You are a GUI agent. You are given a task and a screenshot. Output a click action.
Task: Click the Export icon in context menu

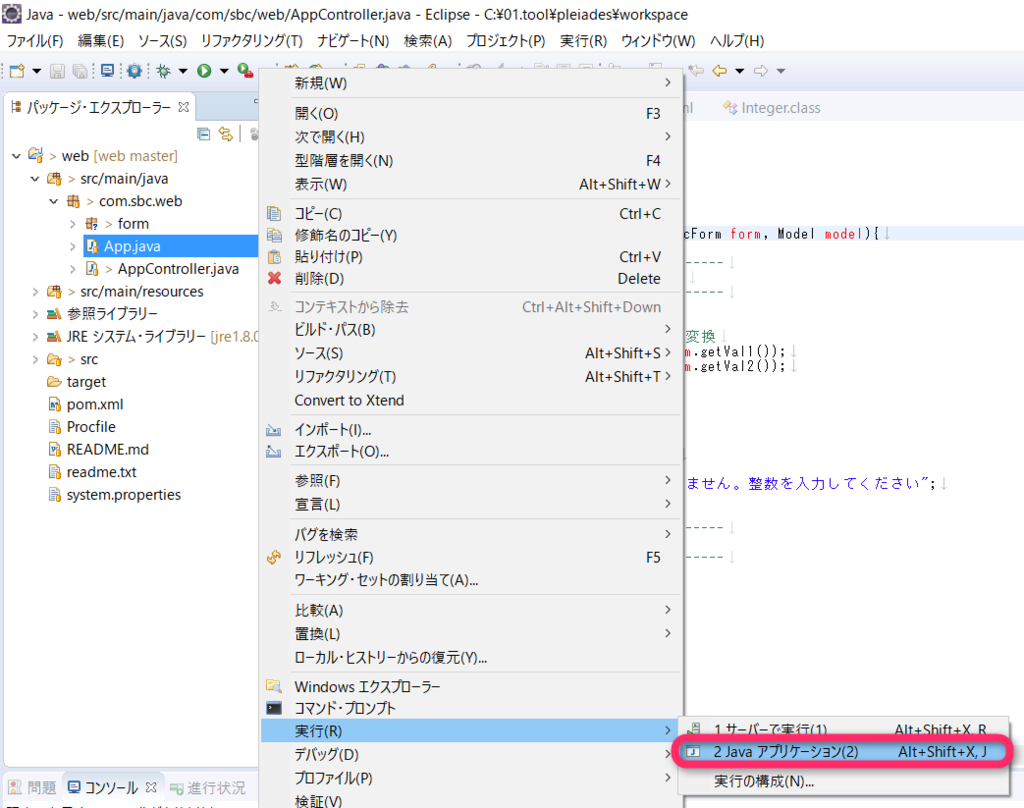point(274,451)
